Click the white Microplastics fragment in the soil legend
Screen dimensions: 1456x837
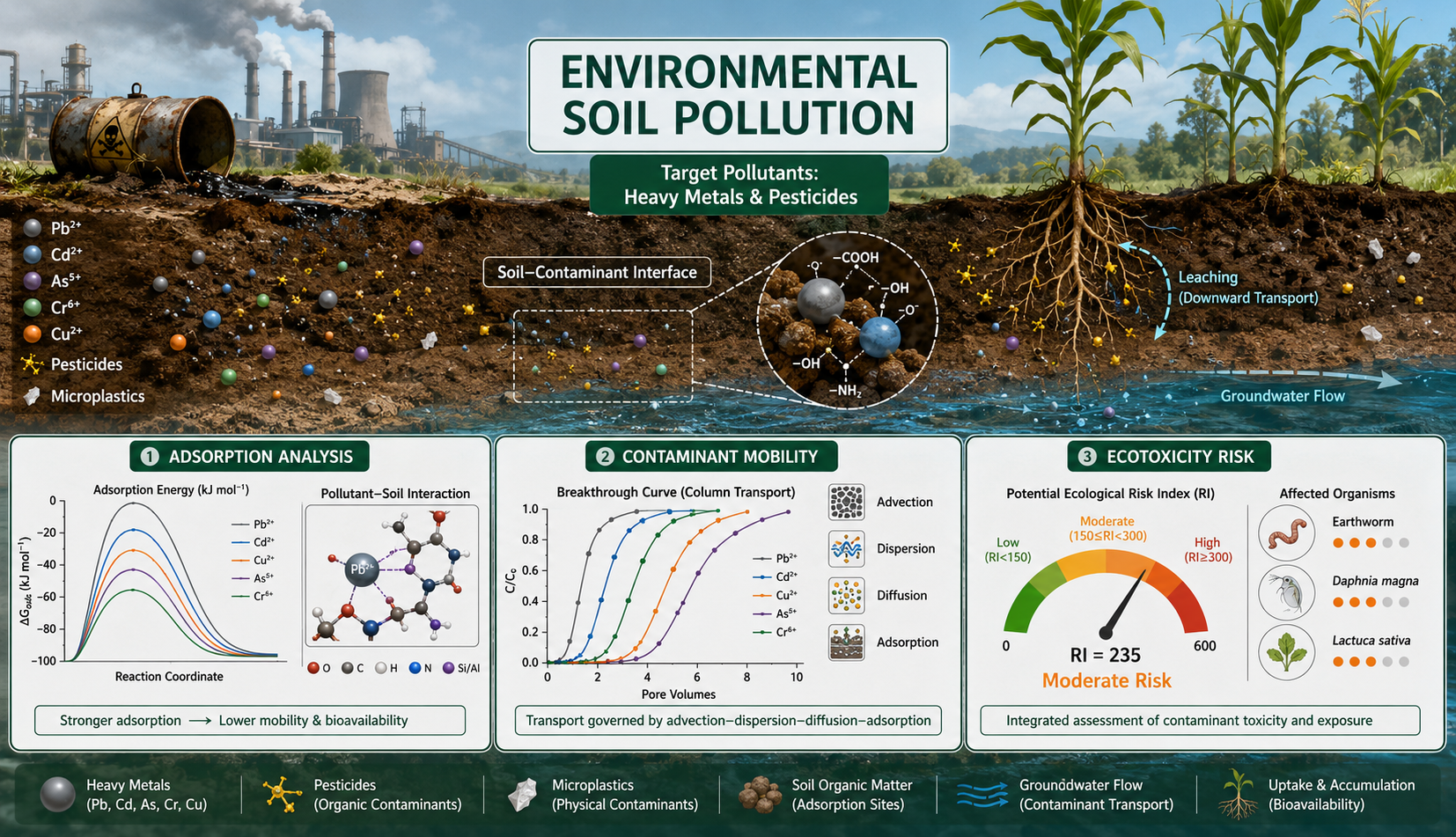(33, 396)
